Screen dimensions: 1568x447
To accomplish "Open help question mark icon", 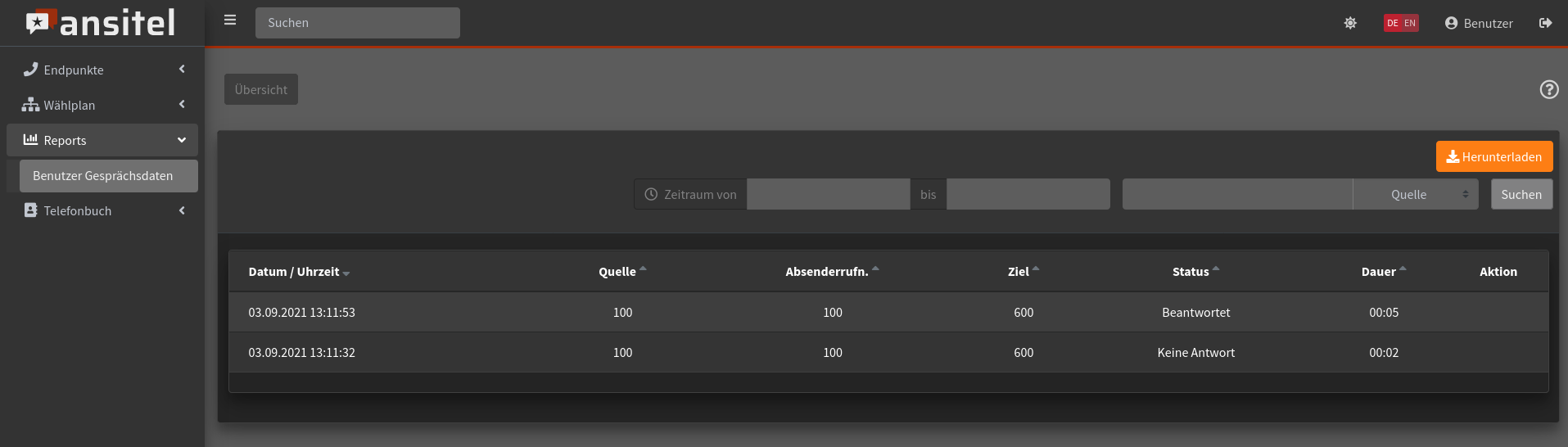I will pyautogui.click(x=1548, y=89).
